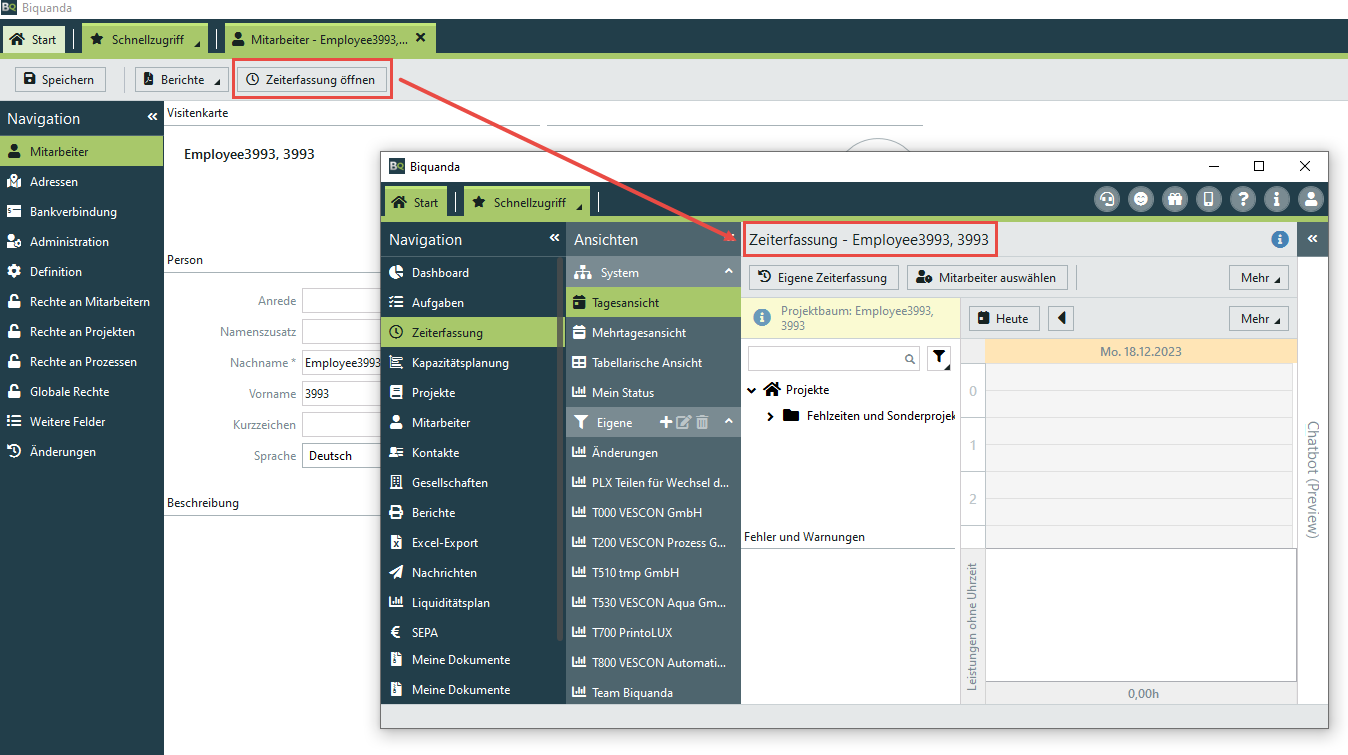The width and height of the screenshot is (1348, 755).
Task: Edit own view with pencil icon
Action: pyautogui.click(x=684, y=423)
